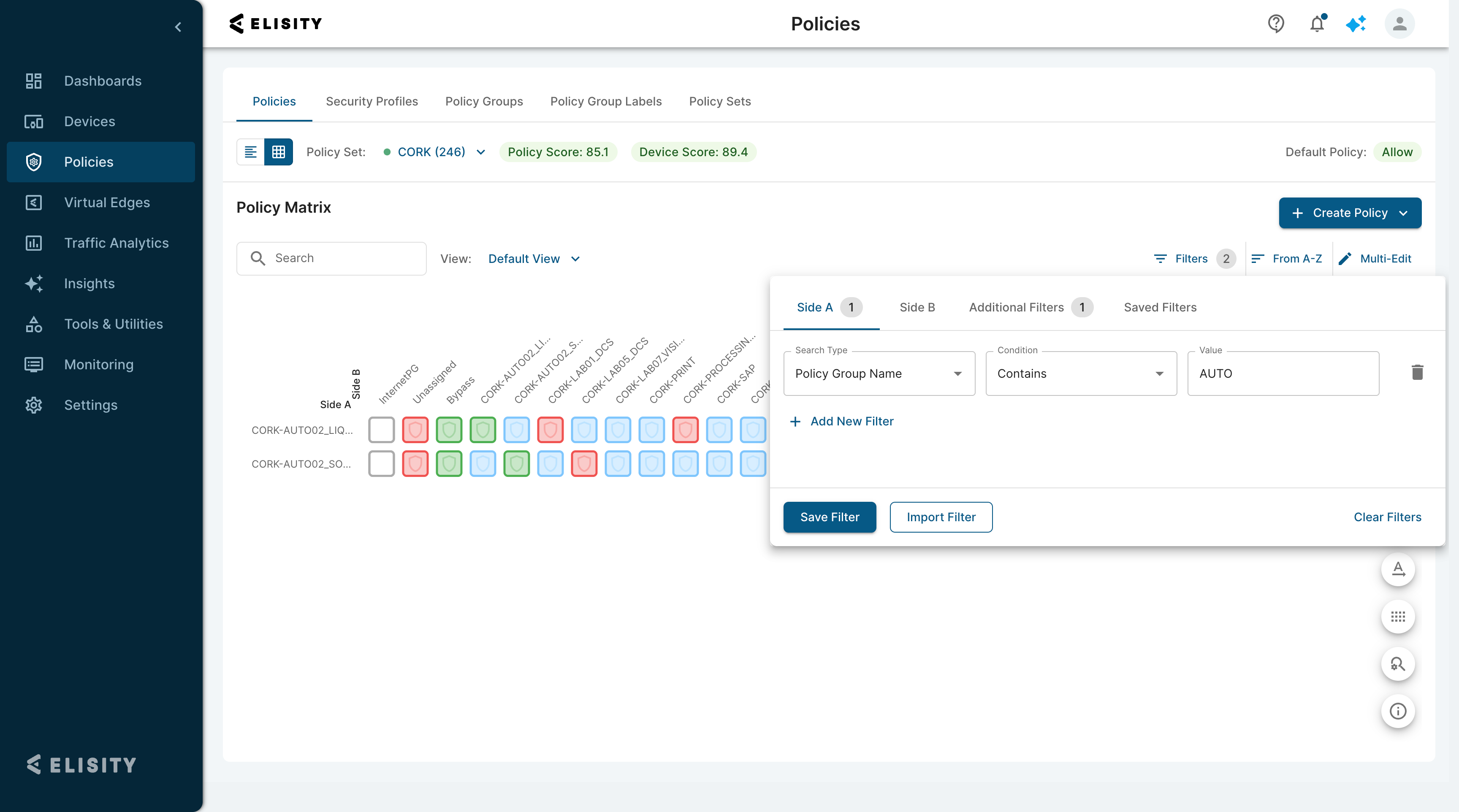Image resolution: width=1459 pixels, height=812 pixels.
Task: Open the help question mark icon
Action: pyautogui.click(x=1275, y=24)
